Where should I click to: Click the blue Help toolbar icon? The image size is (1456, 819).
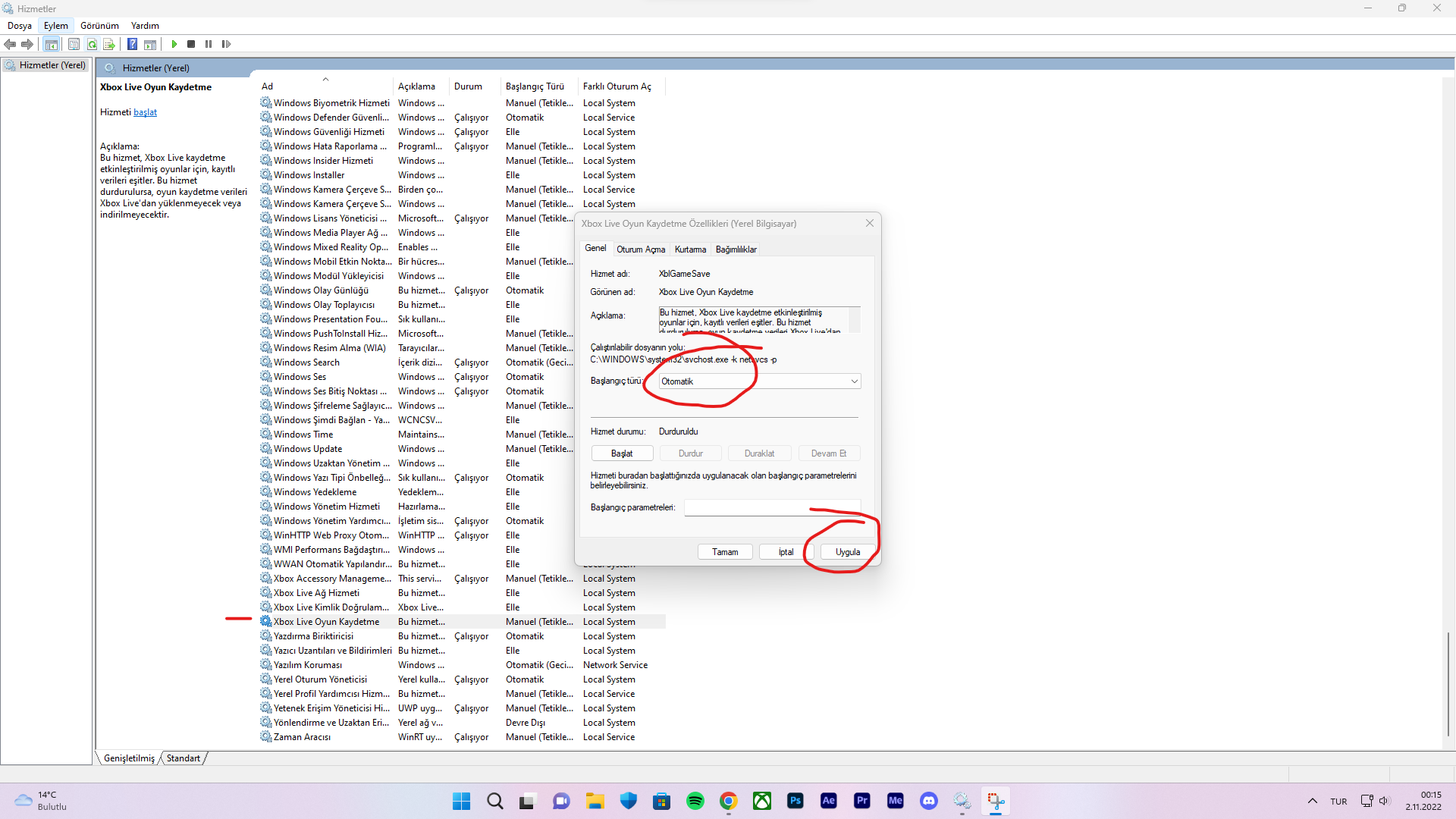(x=132, y=44)
